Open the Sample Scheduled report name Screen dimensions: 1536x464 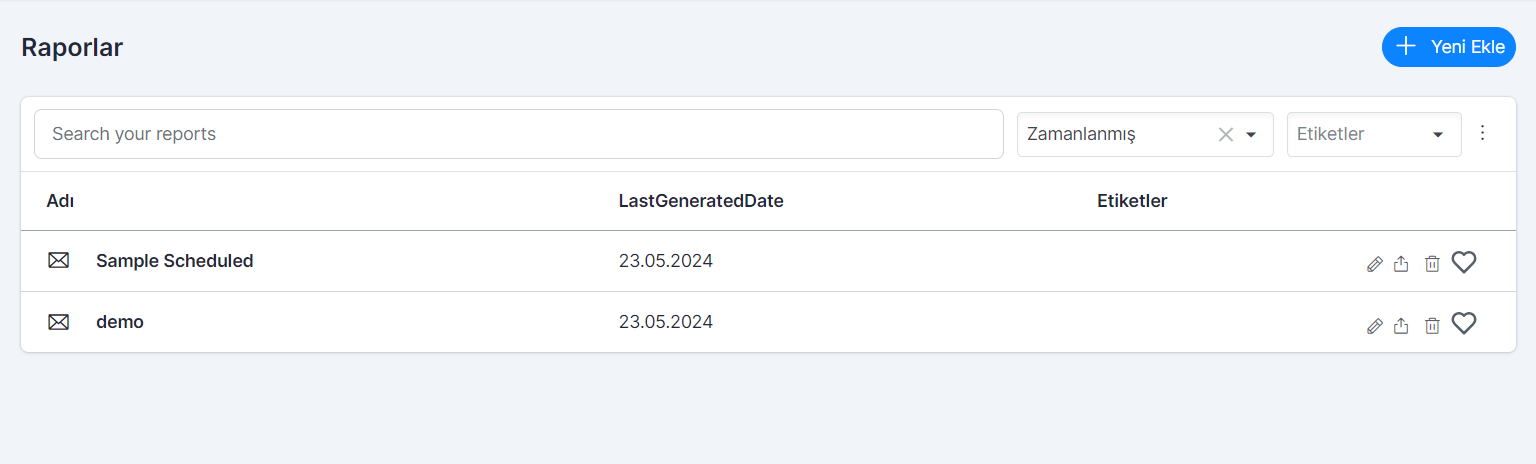(175, 261)
